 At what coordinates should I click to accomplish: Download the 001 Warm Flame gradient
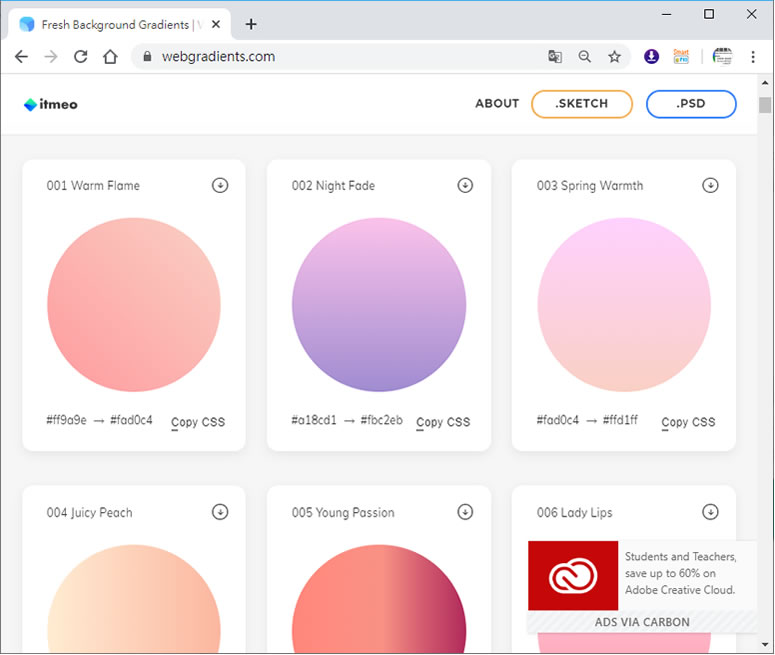pyautogui.click(x=220, y=185)
